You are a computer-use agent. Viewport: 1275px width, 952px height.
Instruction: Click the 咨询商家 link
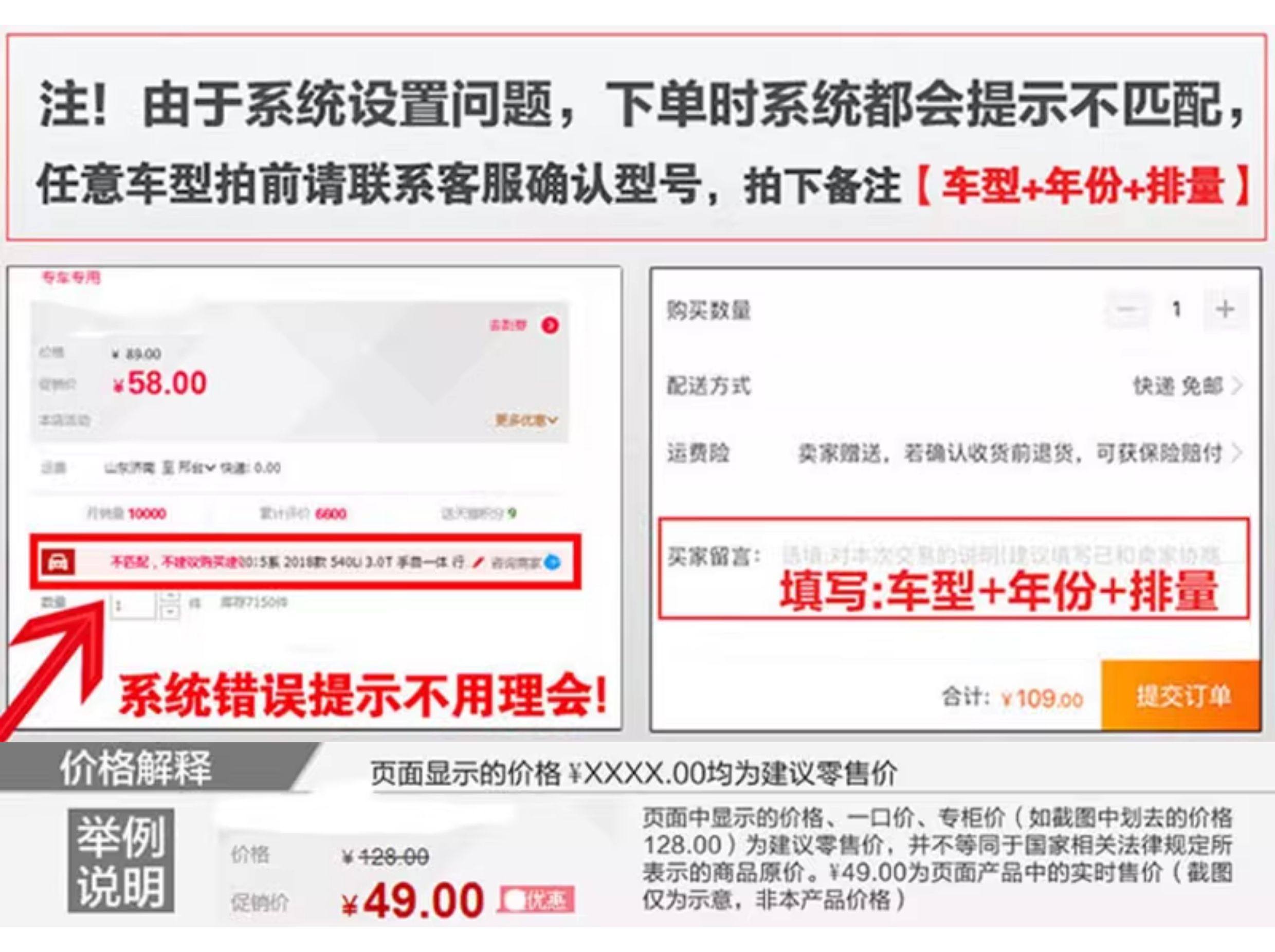pos(516,562)
